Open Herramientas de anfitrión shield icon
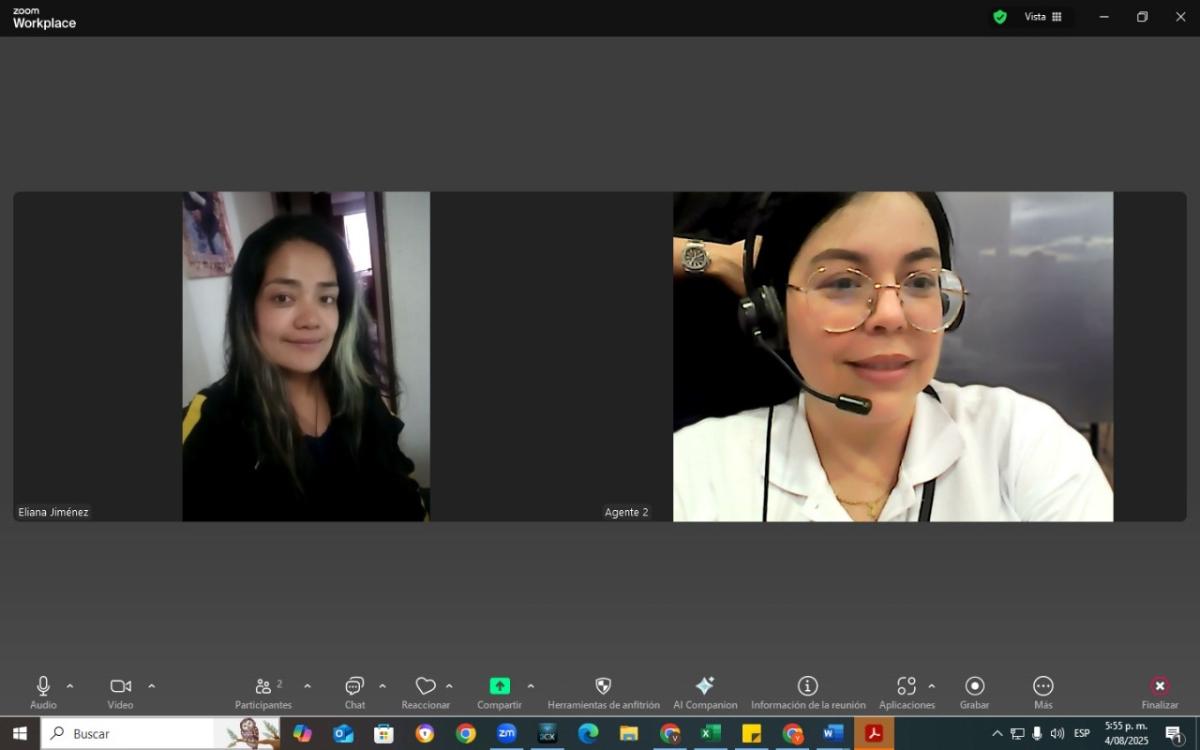The image size is (1200, 750). click(603, 687)
